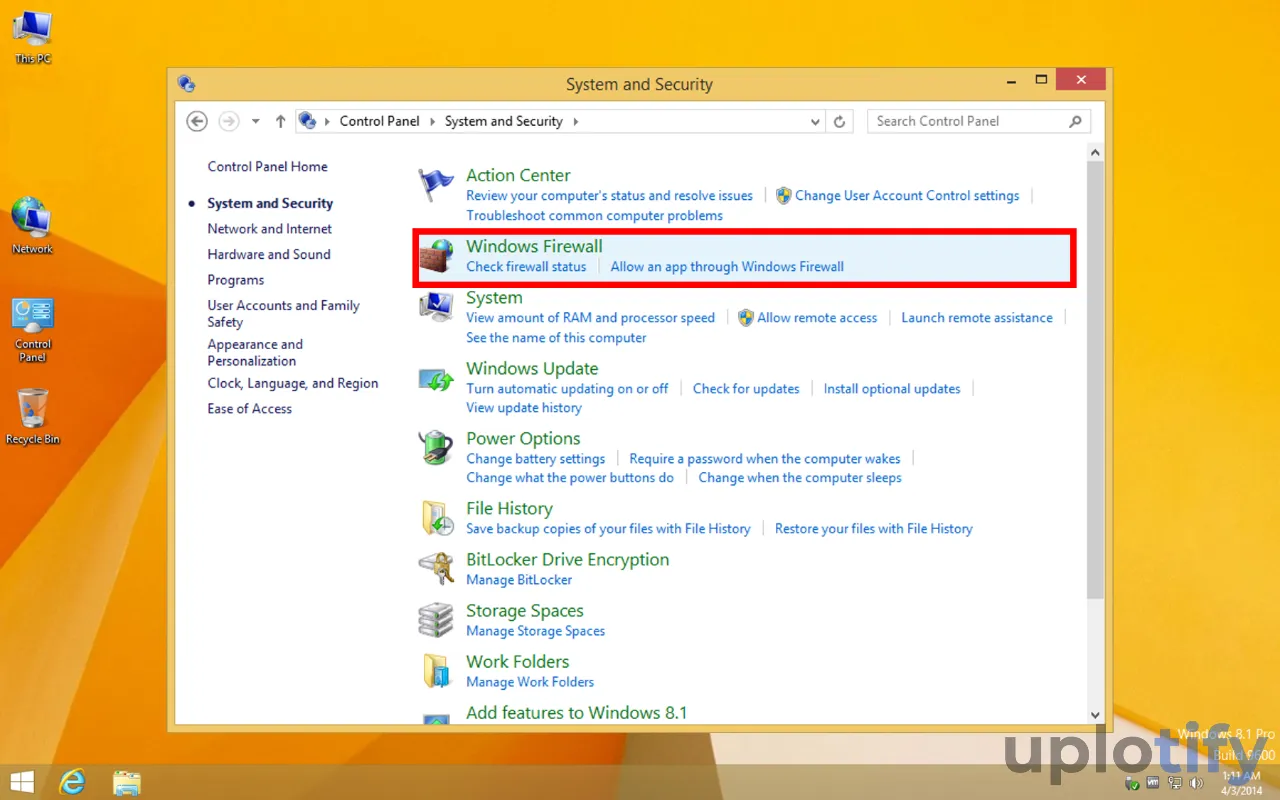Open File Explorer from taskbar
The image size is (1280, 800).
[127, 782]
